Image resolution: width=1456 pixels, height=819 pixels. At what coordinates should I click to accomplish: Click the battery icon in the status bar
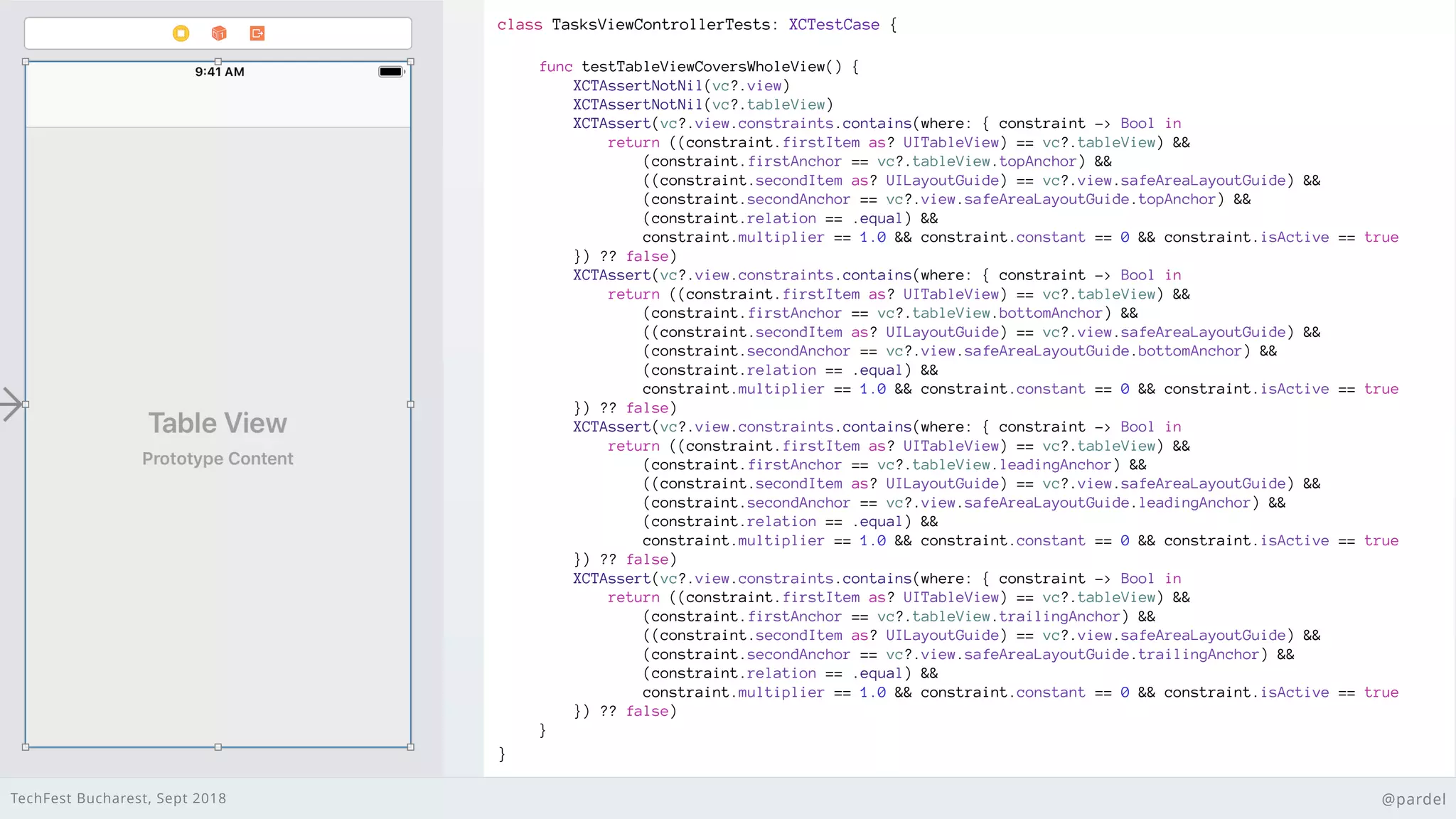click(391, 72)
